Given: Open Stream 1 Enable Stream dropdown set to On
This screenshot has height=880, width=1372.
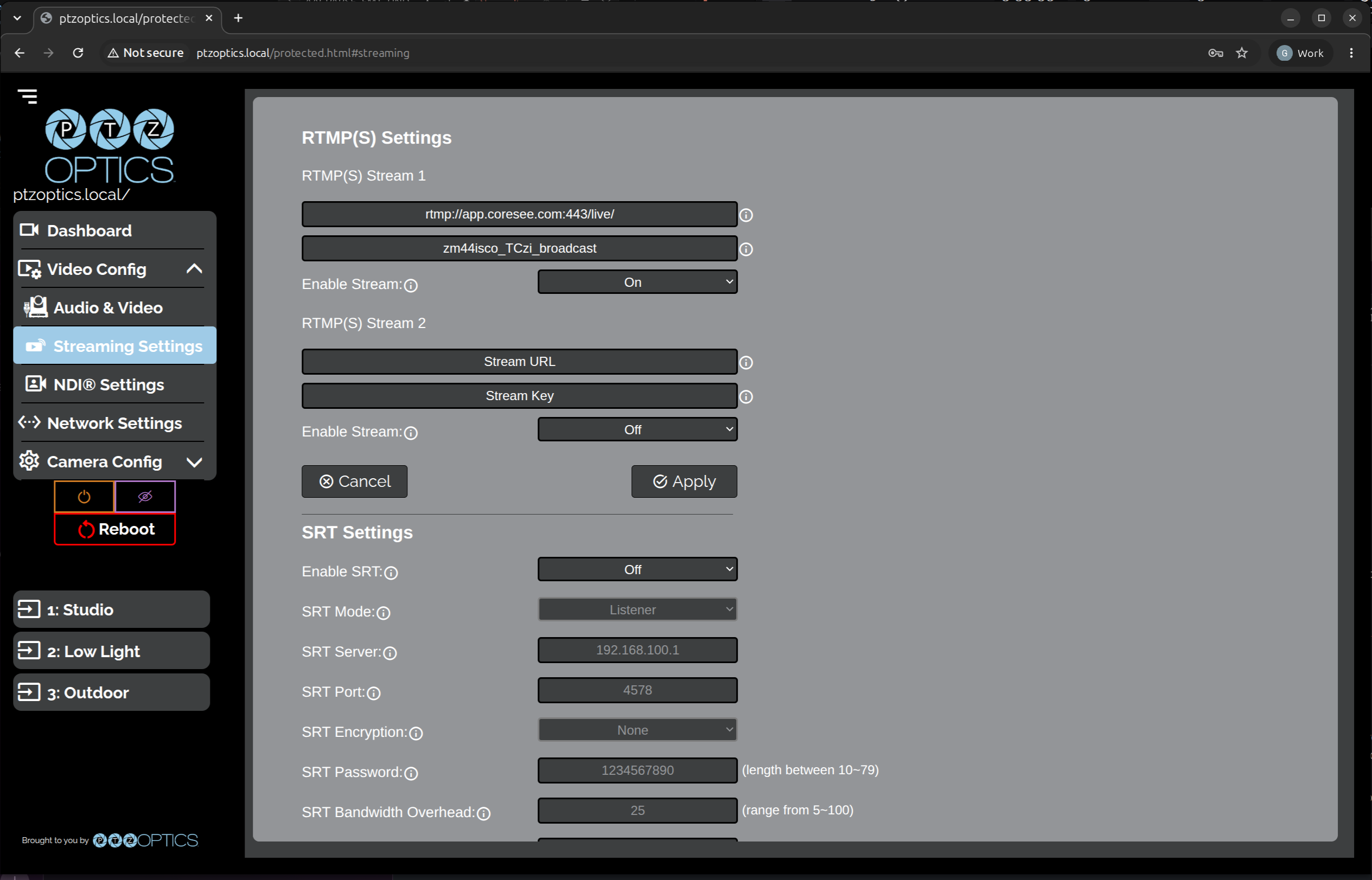Looking at the screenshot, I should tap(637, 282).
